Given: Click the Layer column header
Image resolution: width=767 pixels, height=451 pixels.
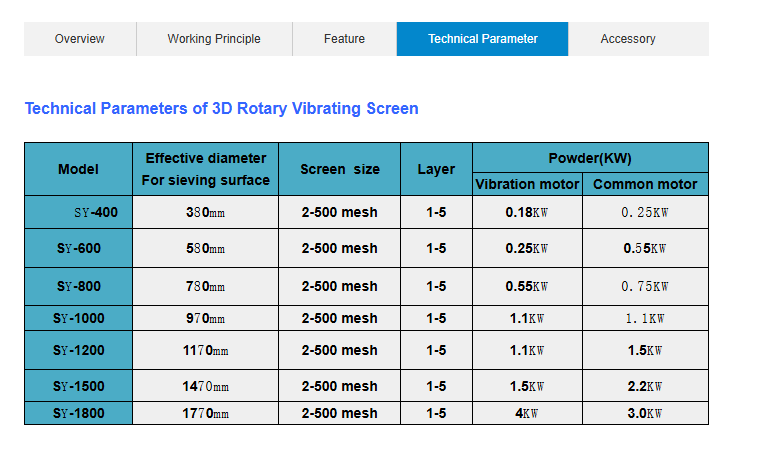Looking at the screenshot, I should tap(436, 169).
